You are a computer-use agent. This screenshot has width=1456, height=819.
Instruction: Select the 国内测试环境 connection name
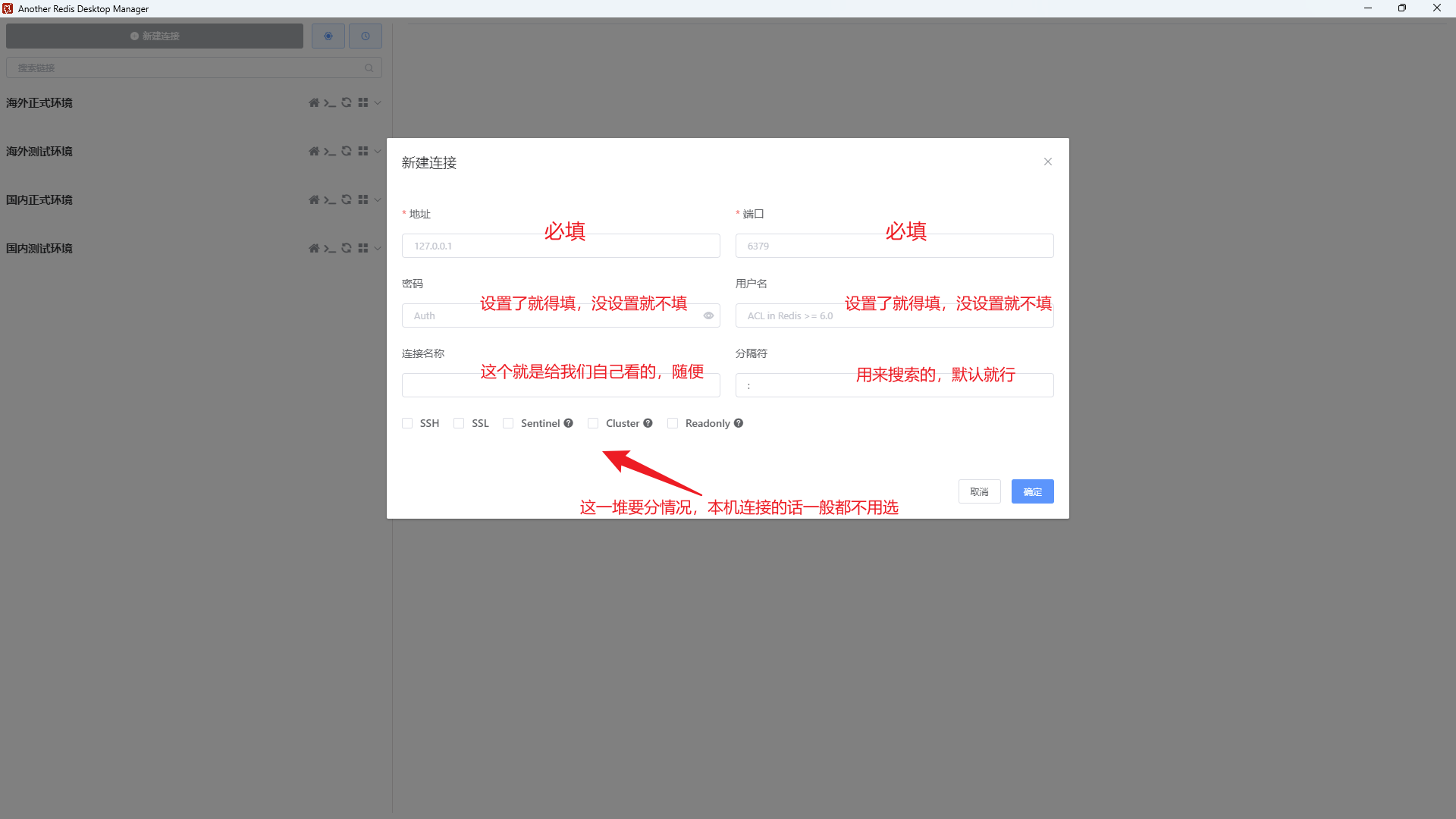click(39, 248)
